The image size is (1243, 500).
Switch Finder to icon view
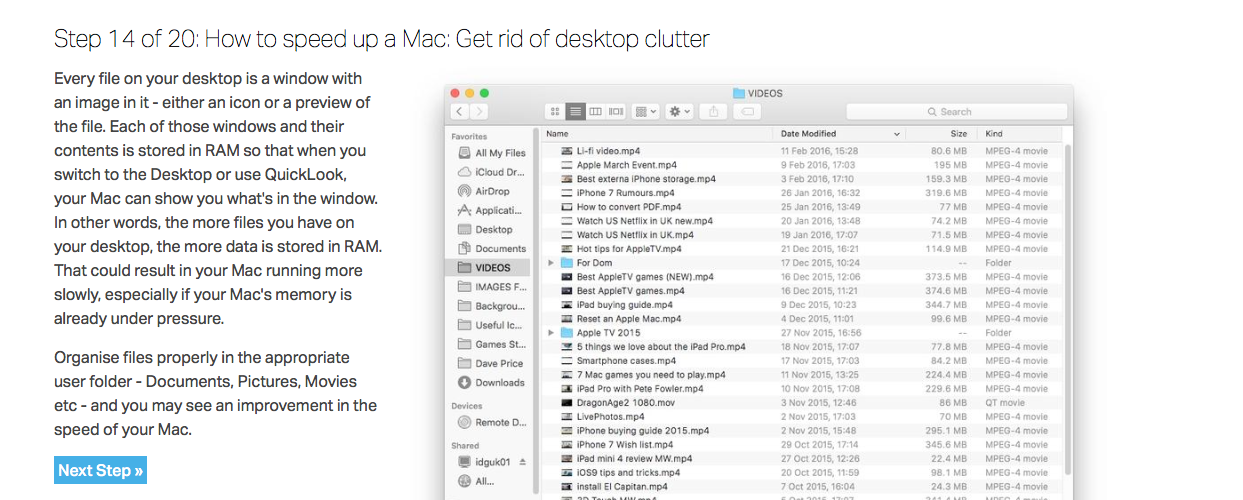point(555,112)
